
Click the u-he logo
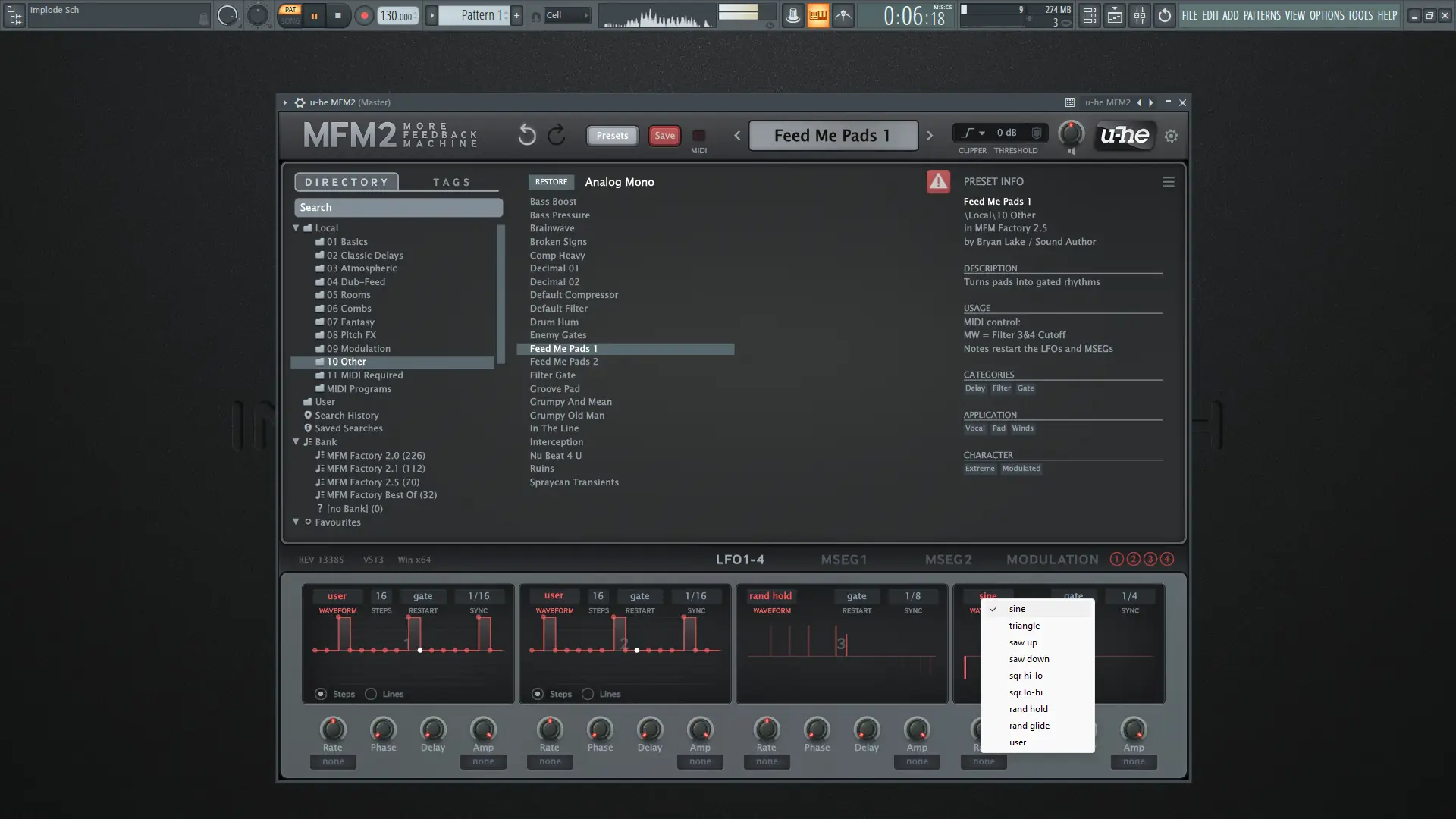tap(1124, 136)
